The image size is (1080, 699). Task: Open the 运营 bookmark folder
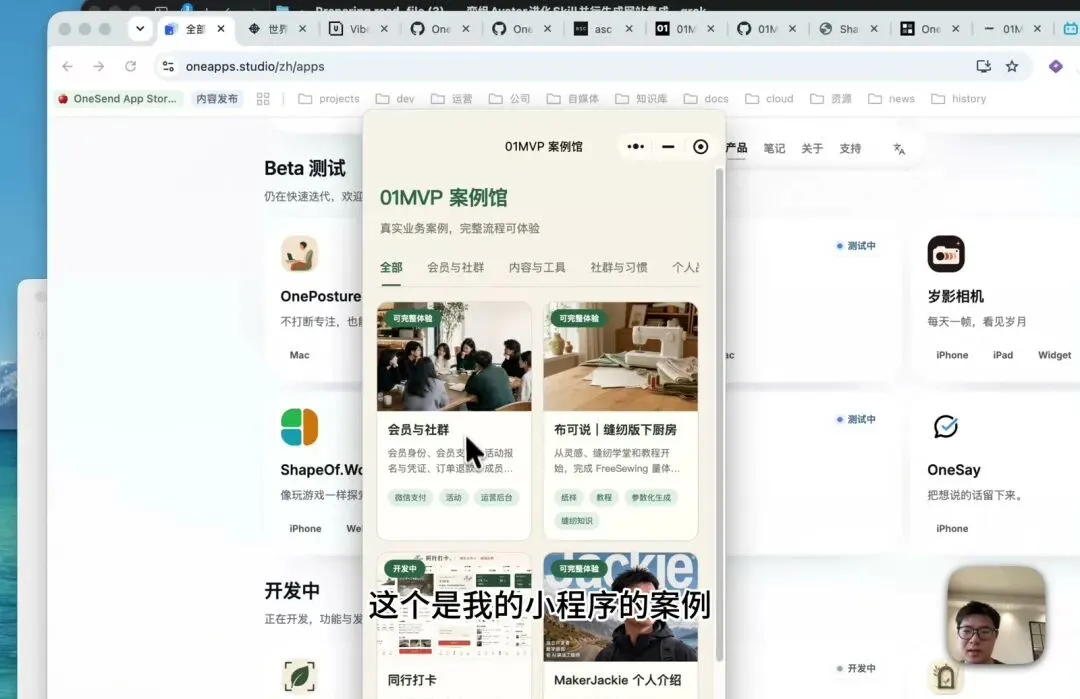(452, 98)
